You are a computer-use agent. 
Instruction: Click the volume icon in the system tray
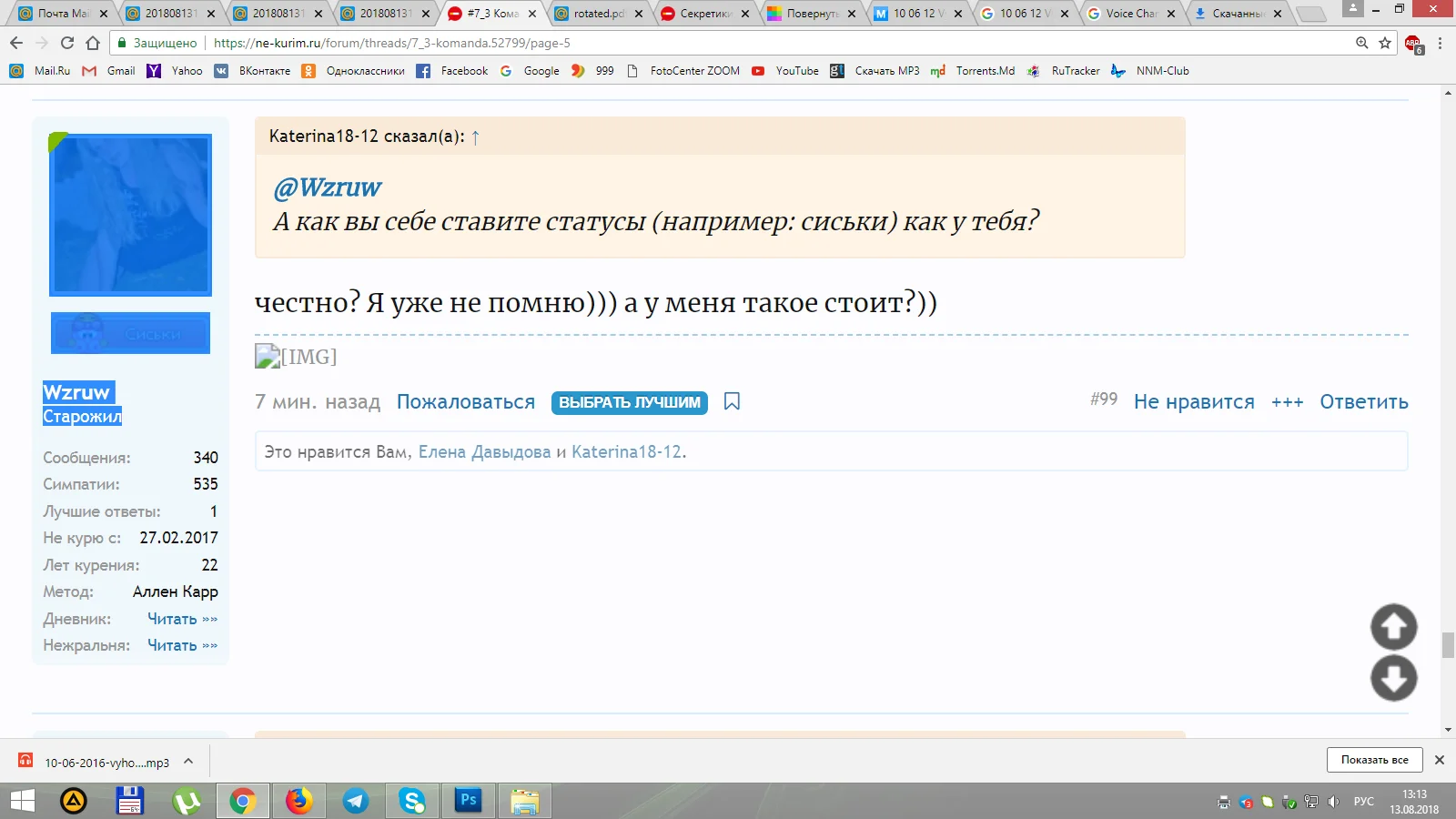coord(1333,802)
